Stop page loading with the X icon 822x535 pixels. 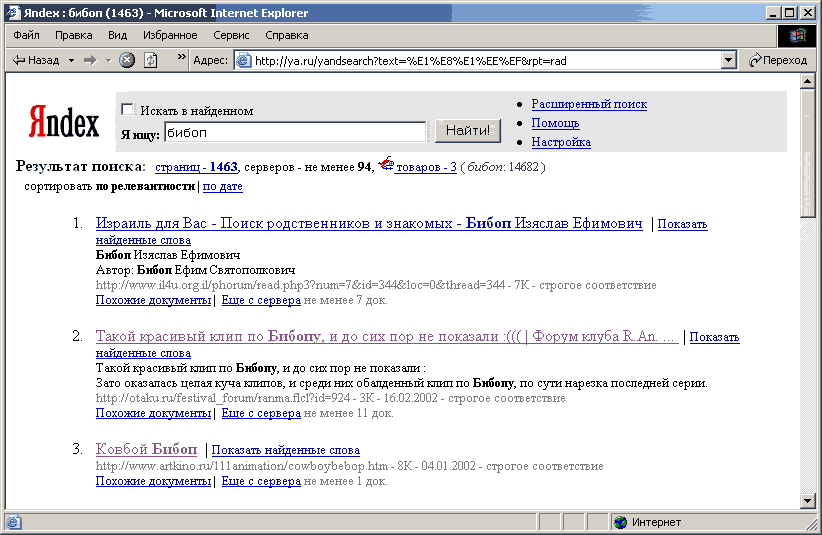coord(126,60)
